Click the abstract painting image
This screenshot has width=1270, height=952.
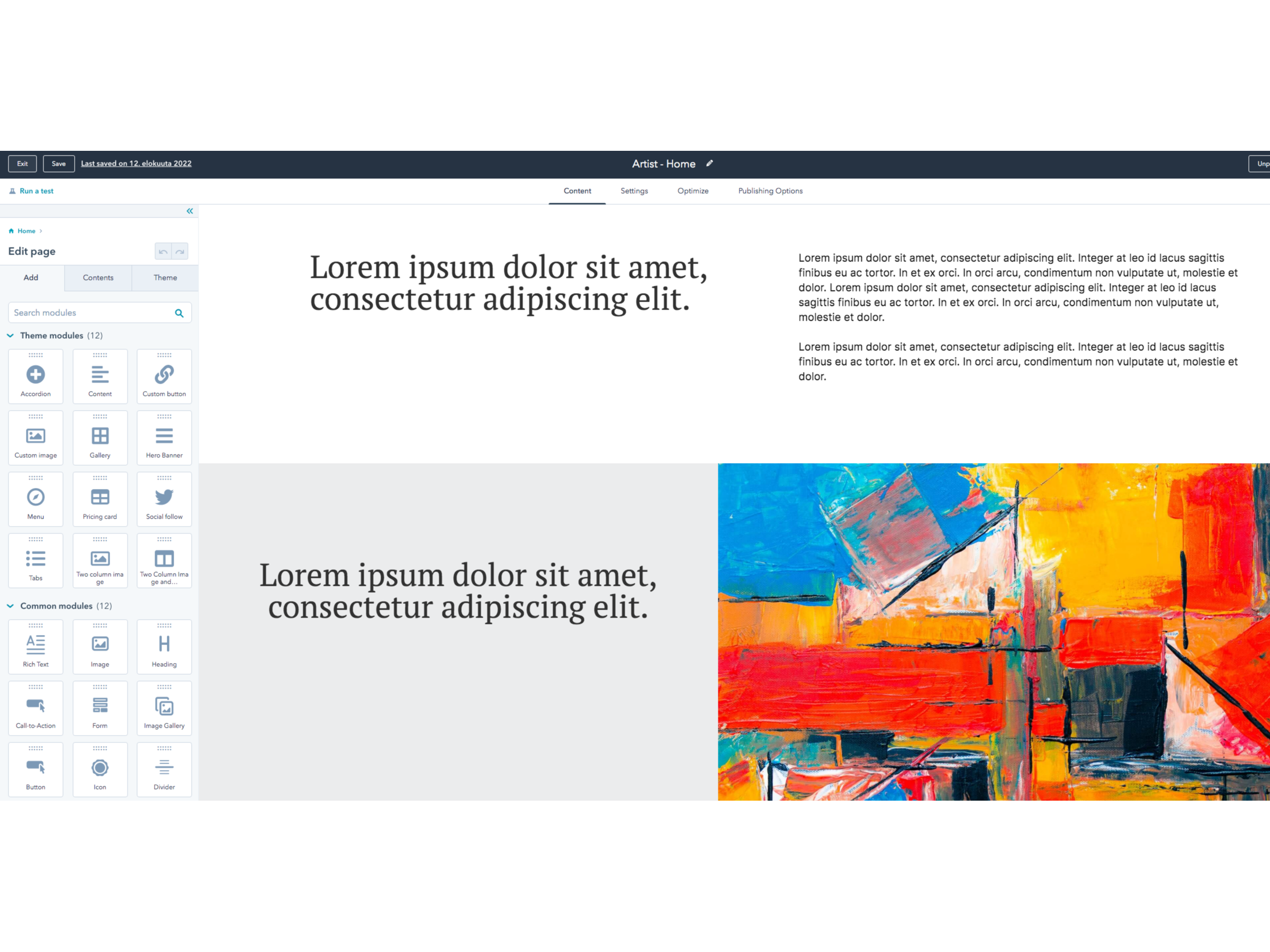(993, 631)
